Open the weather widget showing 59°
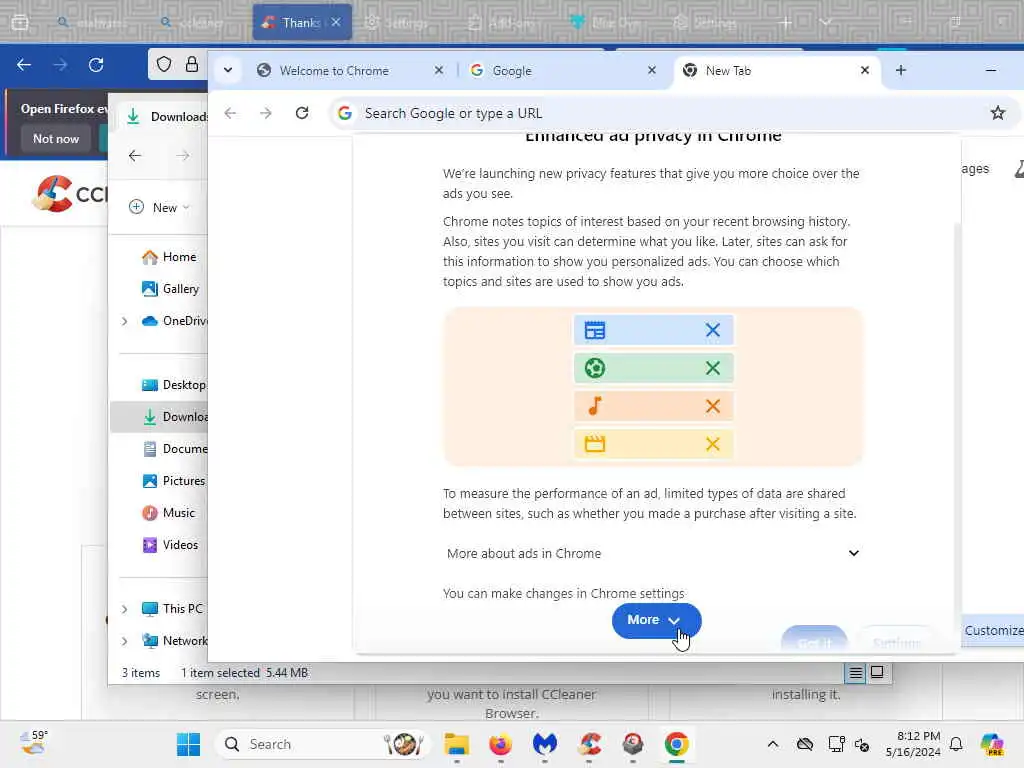The image size is (1024, 768). click(34, 743)
